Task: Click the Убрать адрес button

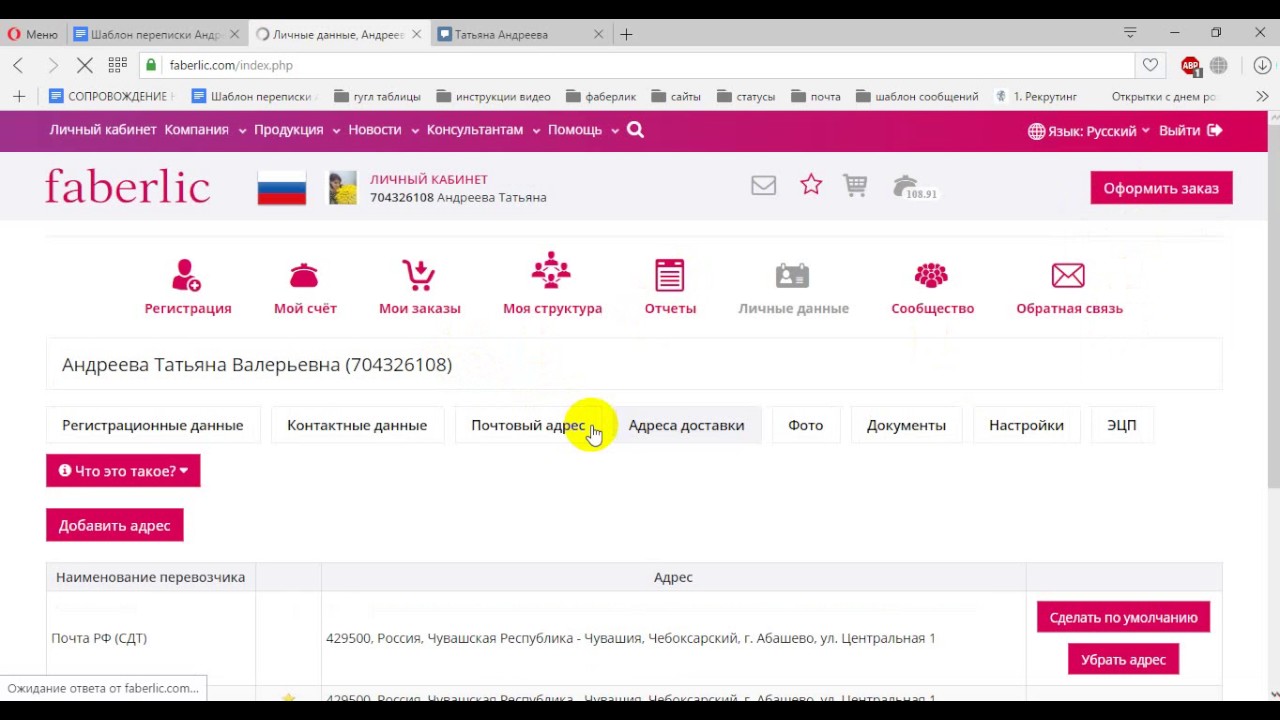Action: [x=1123, y=659]
